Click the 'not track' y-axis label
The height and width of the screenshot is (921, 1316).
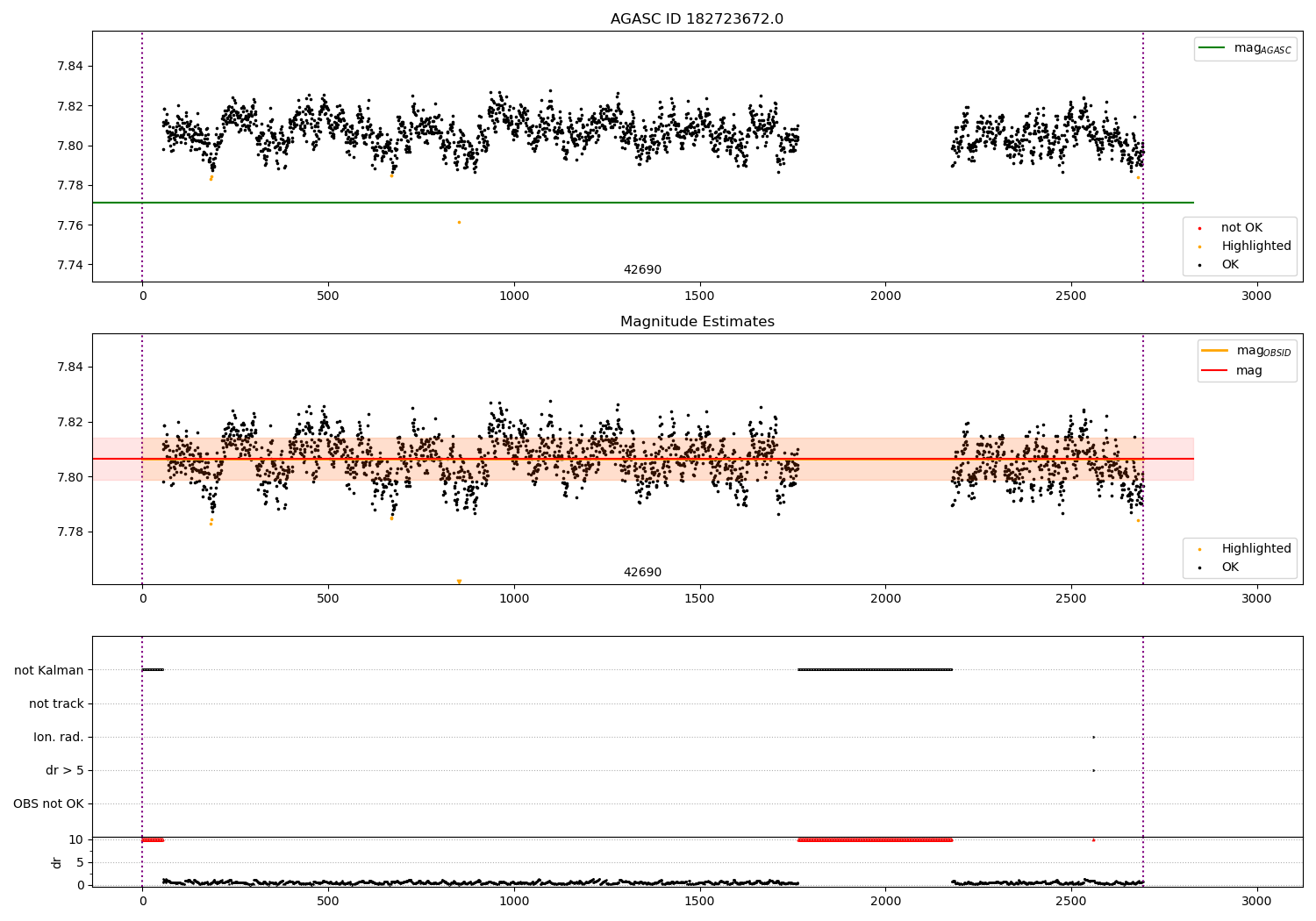click(56, 703)
